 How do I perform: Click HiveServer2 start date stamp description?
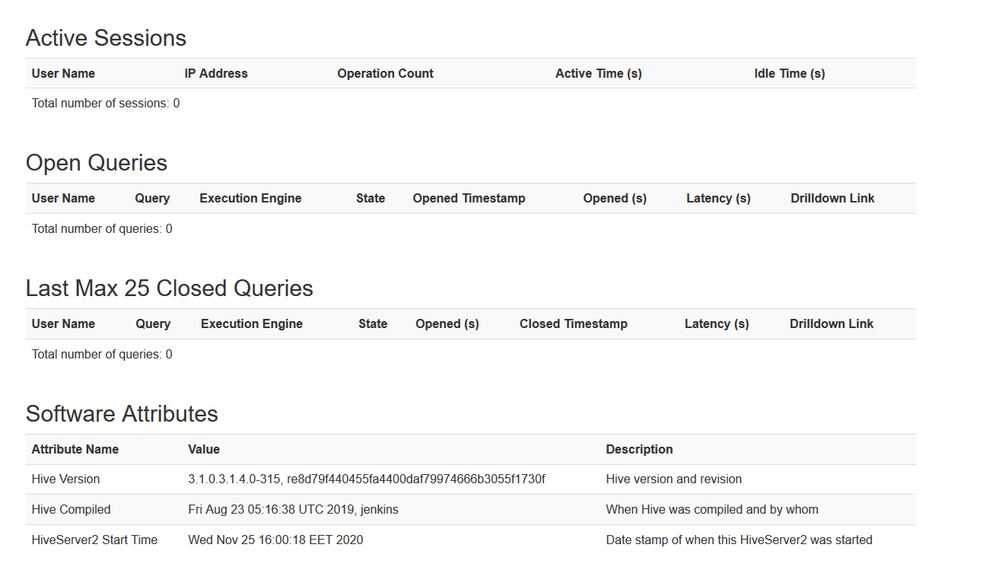click(x=739, y=540)
